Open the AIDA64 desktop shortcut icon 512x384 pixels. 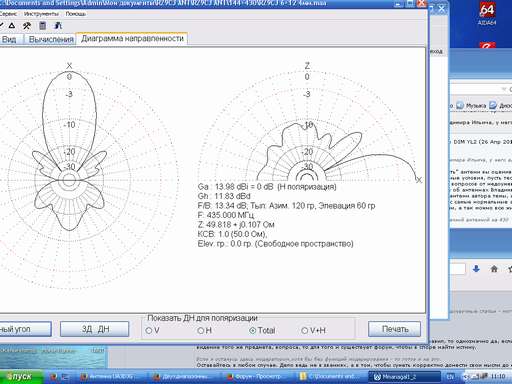[x=487, y=13]
